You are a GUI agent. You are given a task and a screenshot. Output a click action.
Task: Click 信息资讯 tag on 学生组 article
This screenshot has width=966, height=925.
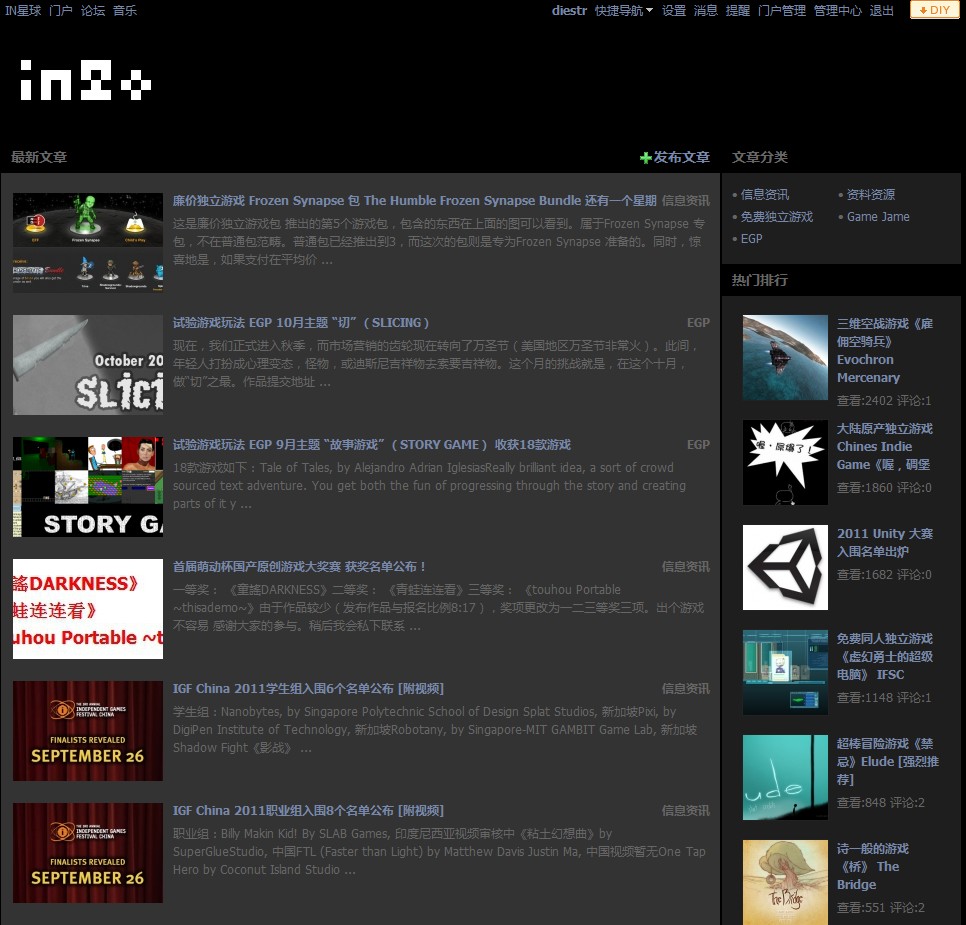pos(686,689)
